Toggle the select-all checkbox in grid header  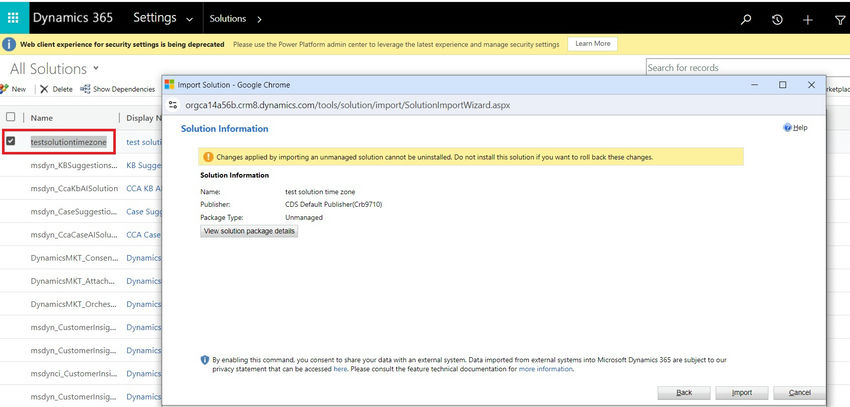pos(10,117)
